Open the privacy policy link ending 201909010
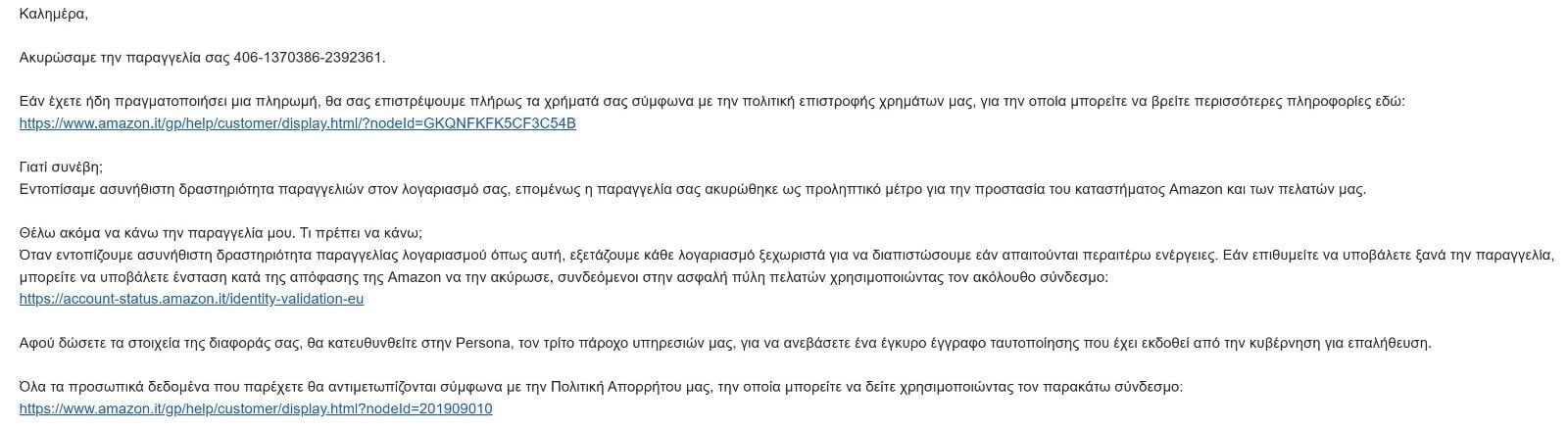This screenshot has height=430, width=1568. (255, 408)
